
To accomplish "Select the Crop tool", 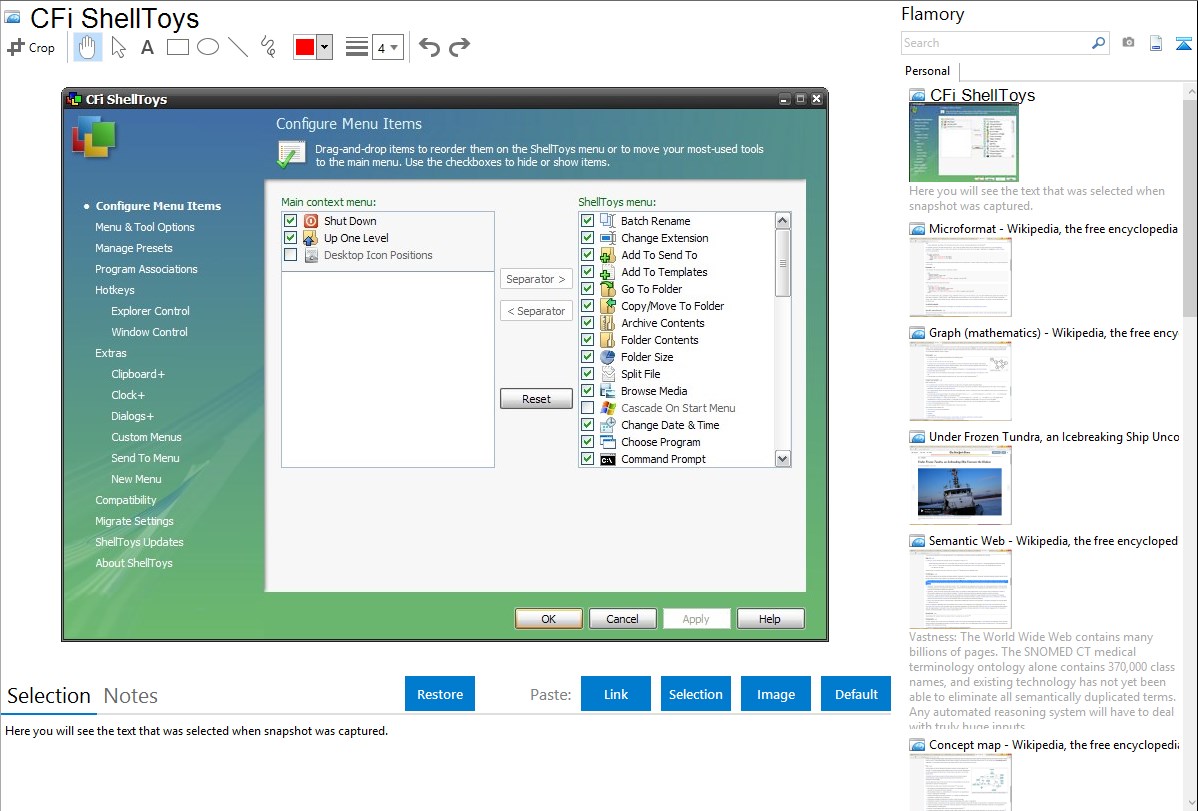I will 31,47.
